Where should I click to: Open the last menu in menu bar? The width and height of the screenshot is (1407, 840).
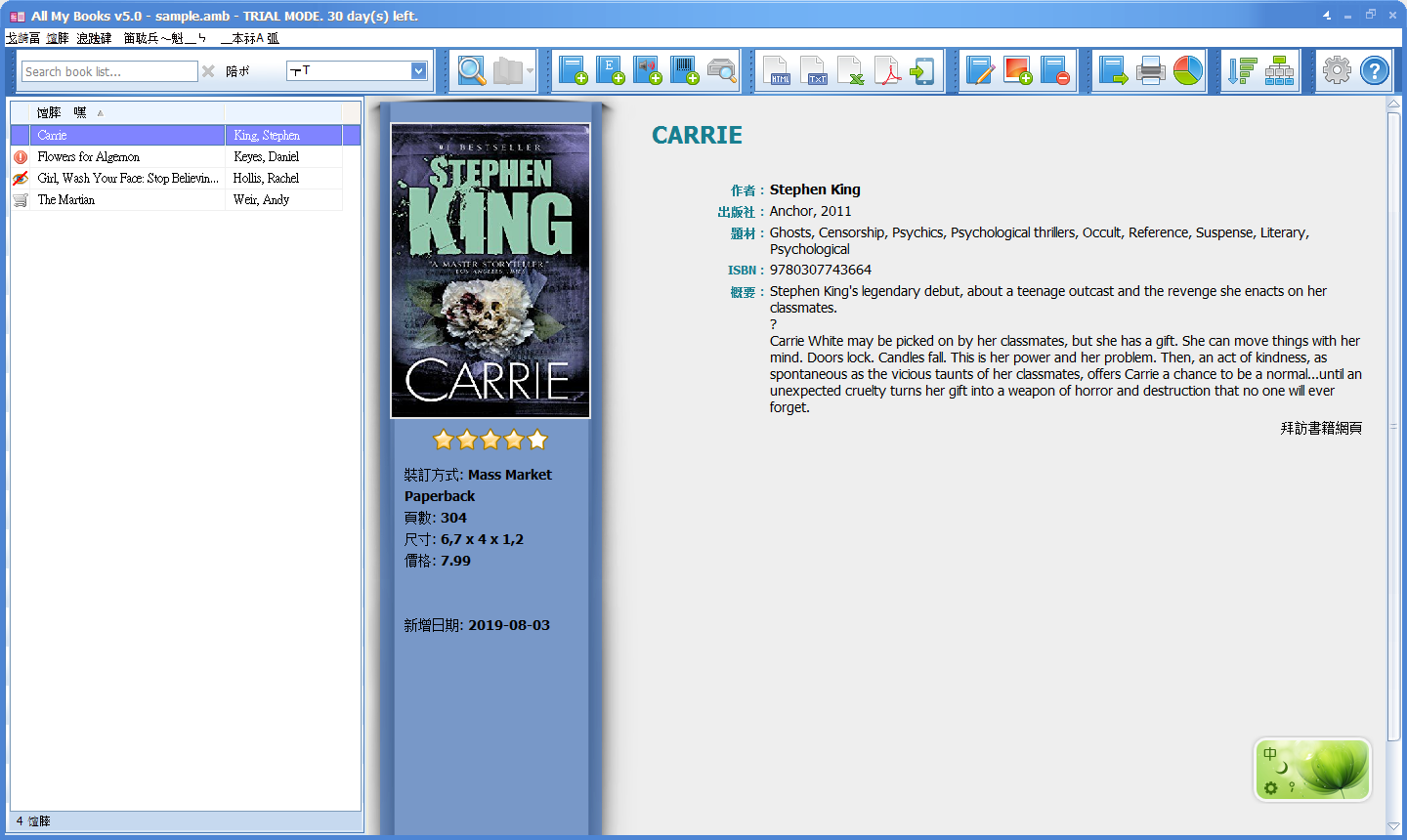click(250, 38)
